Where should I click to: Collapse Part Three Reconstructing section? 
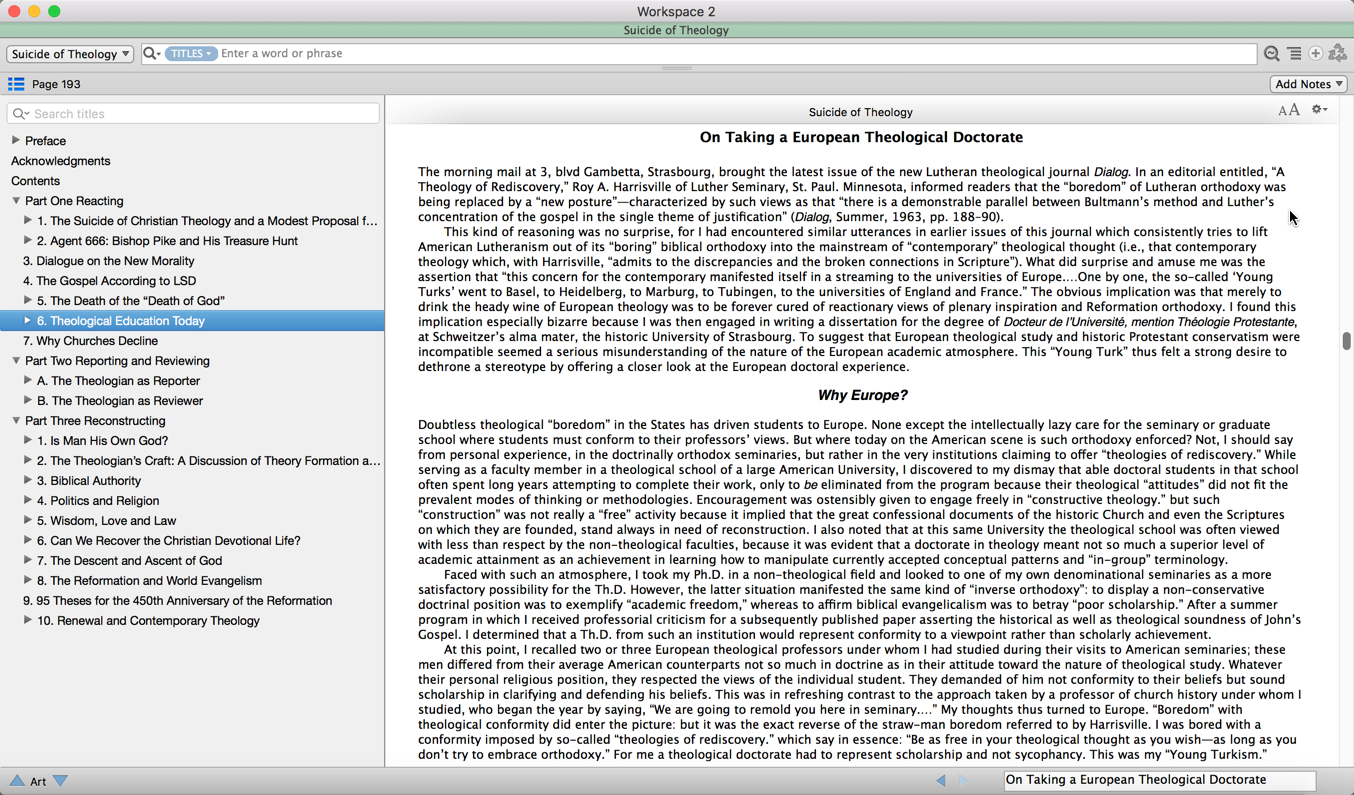click(15, 421)
